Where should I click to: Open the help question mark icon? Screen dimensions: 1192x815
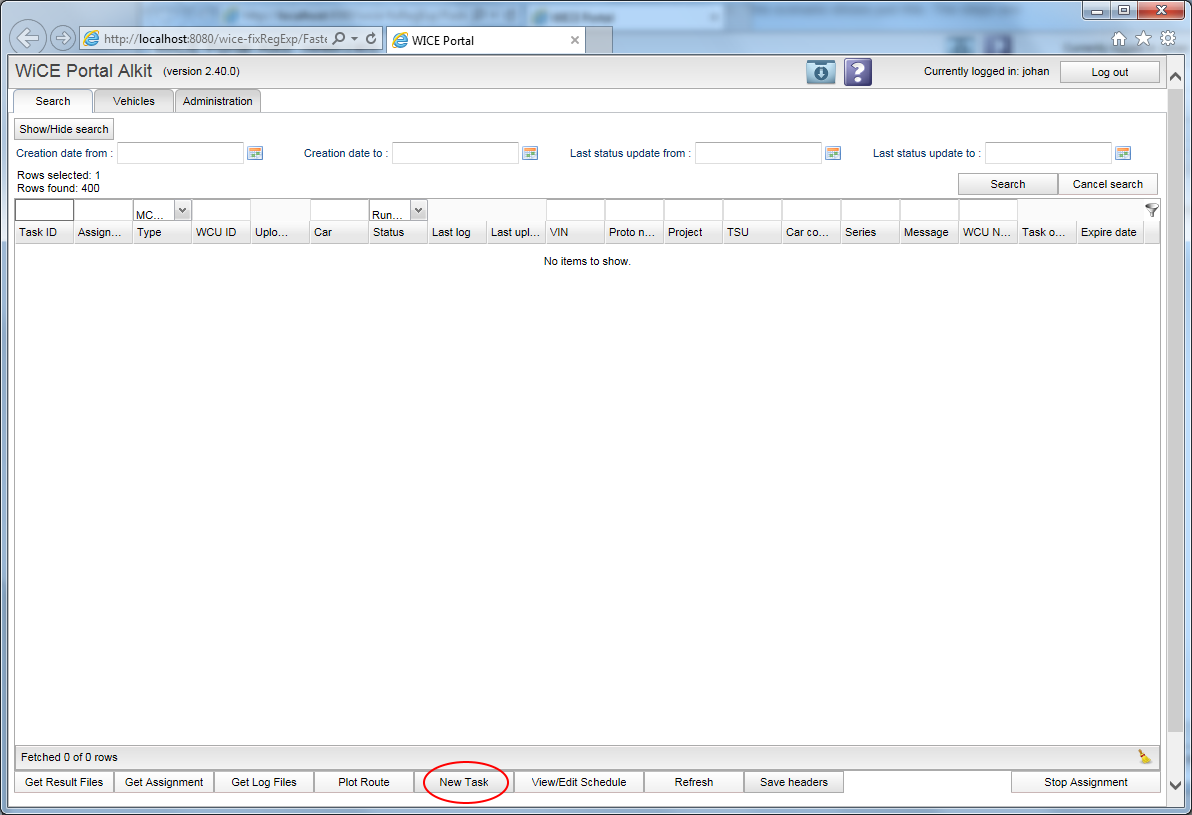pyautogui.click(x=858, y=72)
